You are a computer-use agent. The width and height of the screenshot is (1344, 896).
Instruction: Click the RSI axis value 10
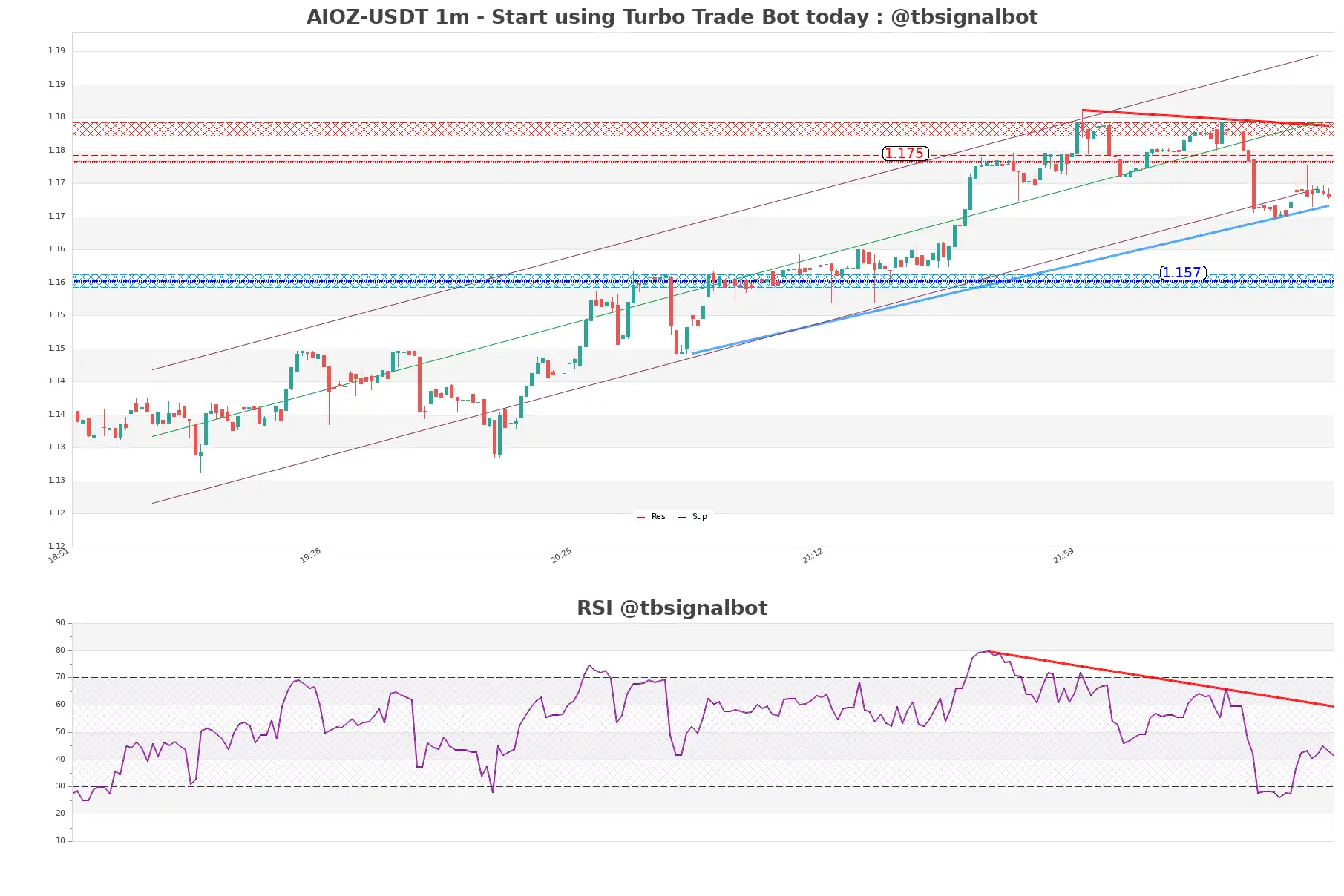(60, 841)
